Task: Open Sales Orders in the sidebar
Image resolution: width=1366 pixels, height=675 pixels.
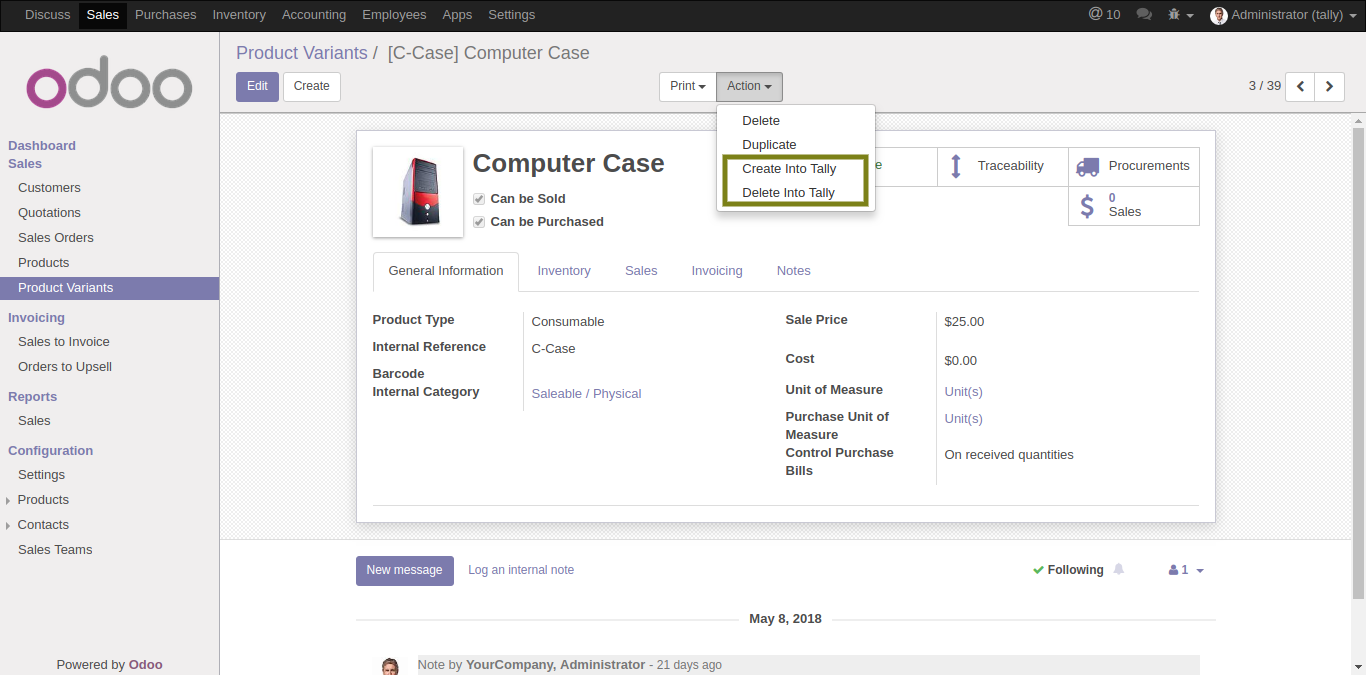Action: tap(56, 238)
